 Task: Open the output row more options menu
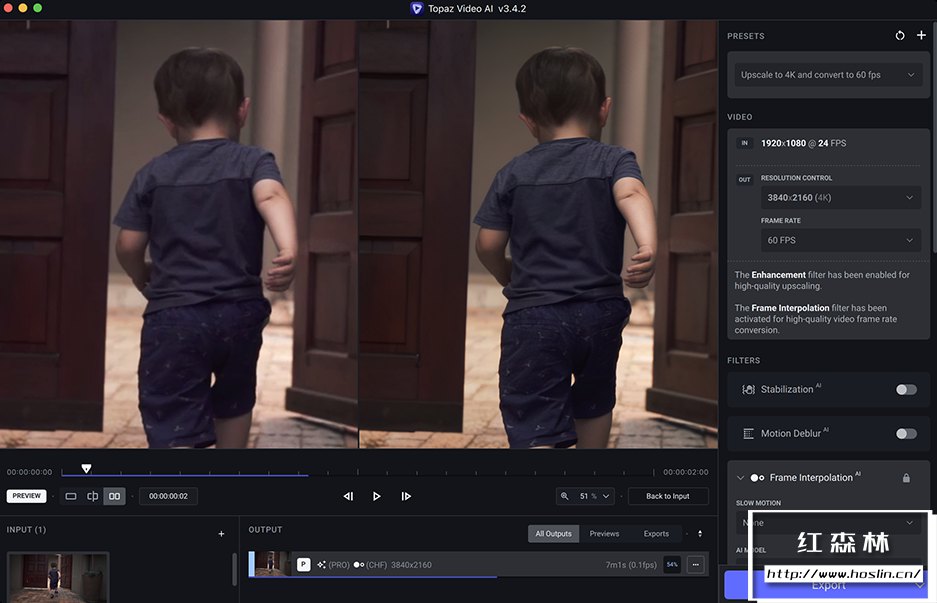click(696, 565)
